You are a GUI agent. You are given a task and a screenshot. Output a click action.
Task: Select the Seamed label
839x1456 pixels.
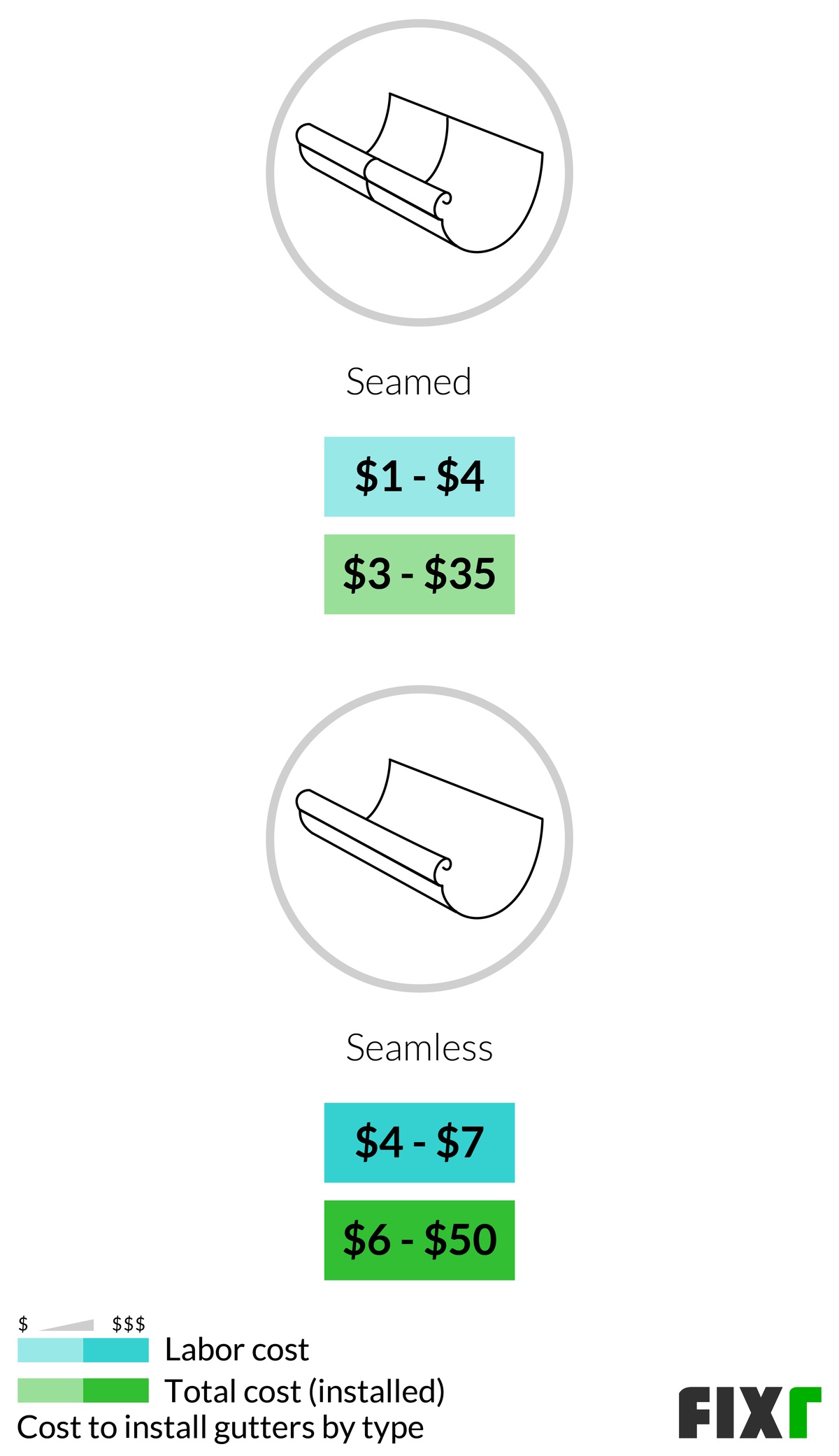tap(409, 383)
